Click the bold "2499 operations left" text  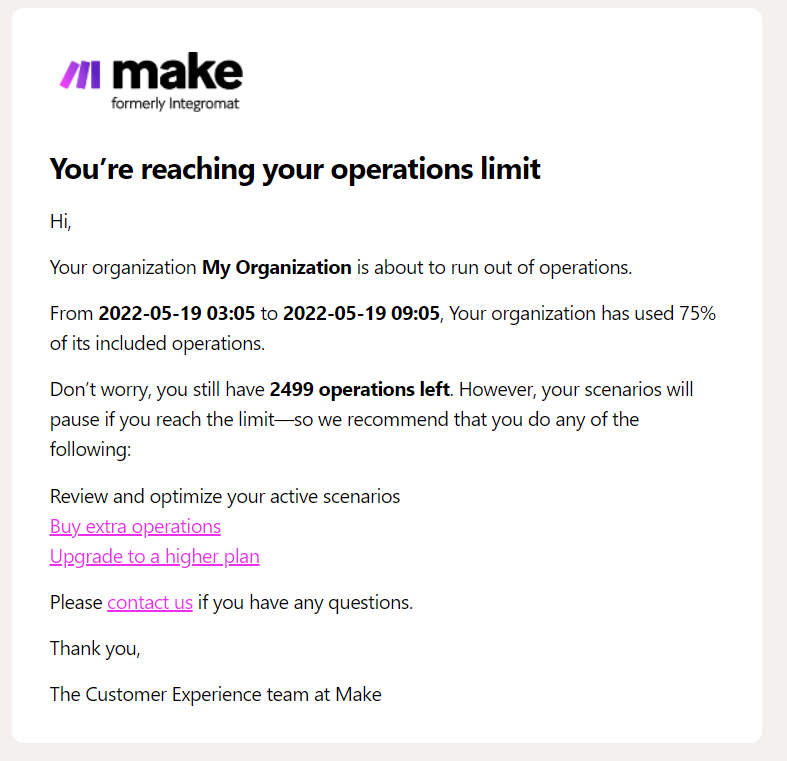360,388
